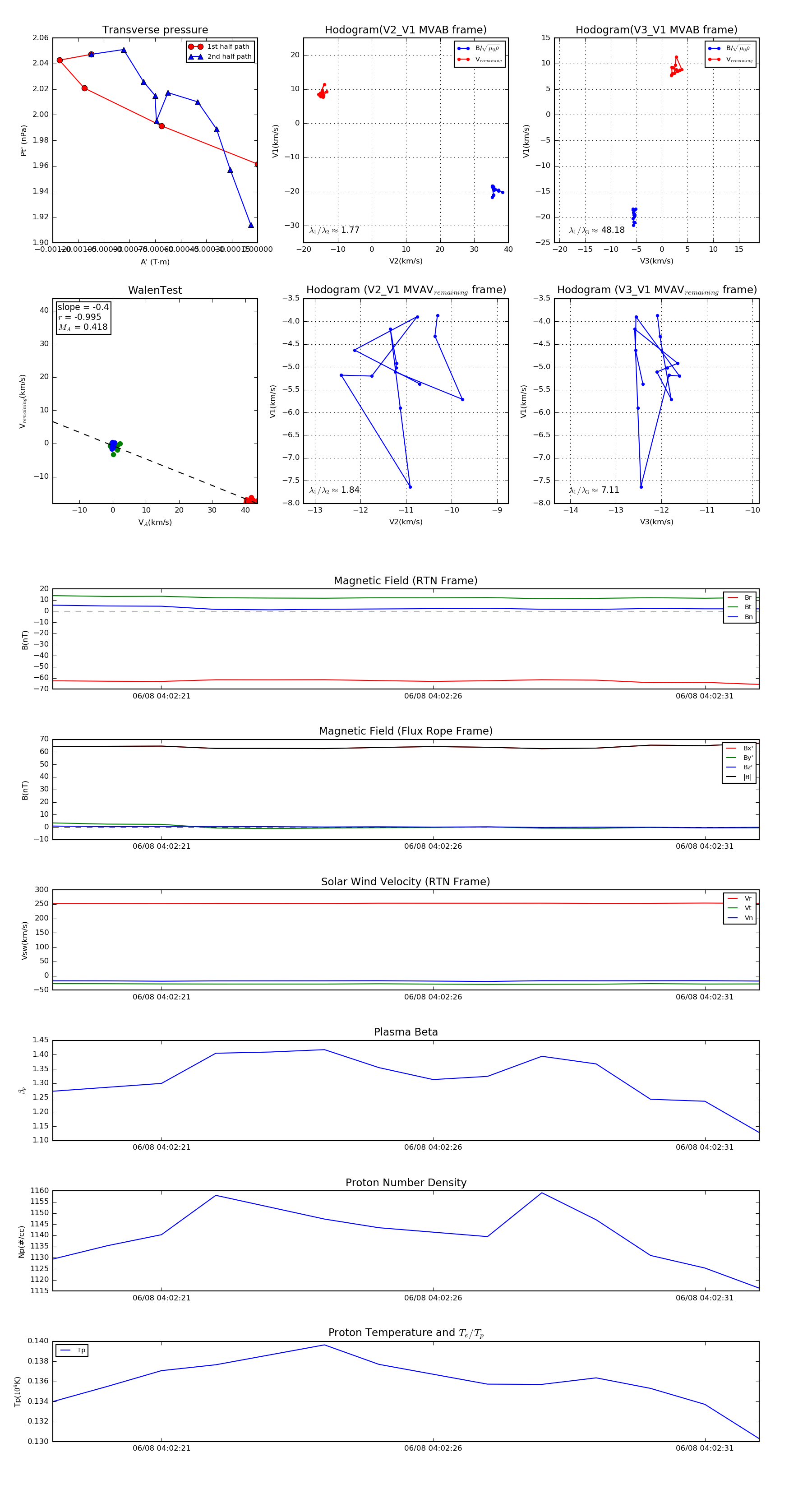Click the "Vn" legend entry
Viewport: 812px width, 1489px height.
pos(740,918)
